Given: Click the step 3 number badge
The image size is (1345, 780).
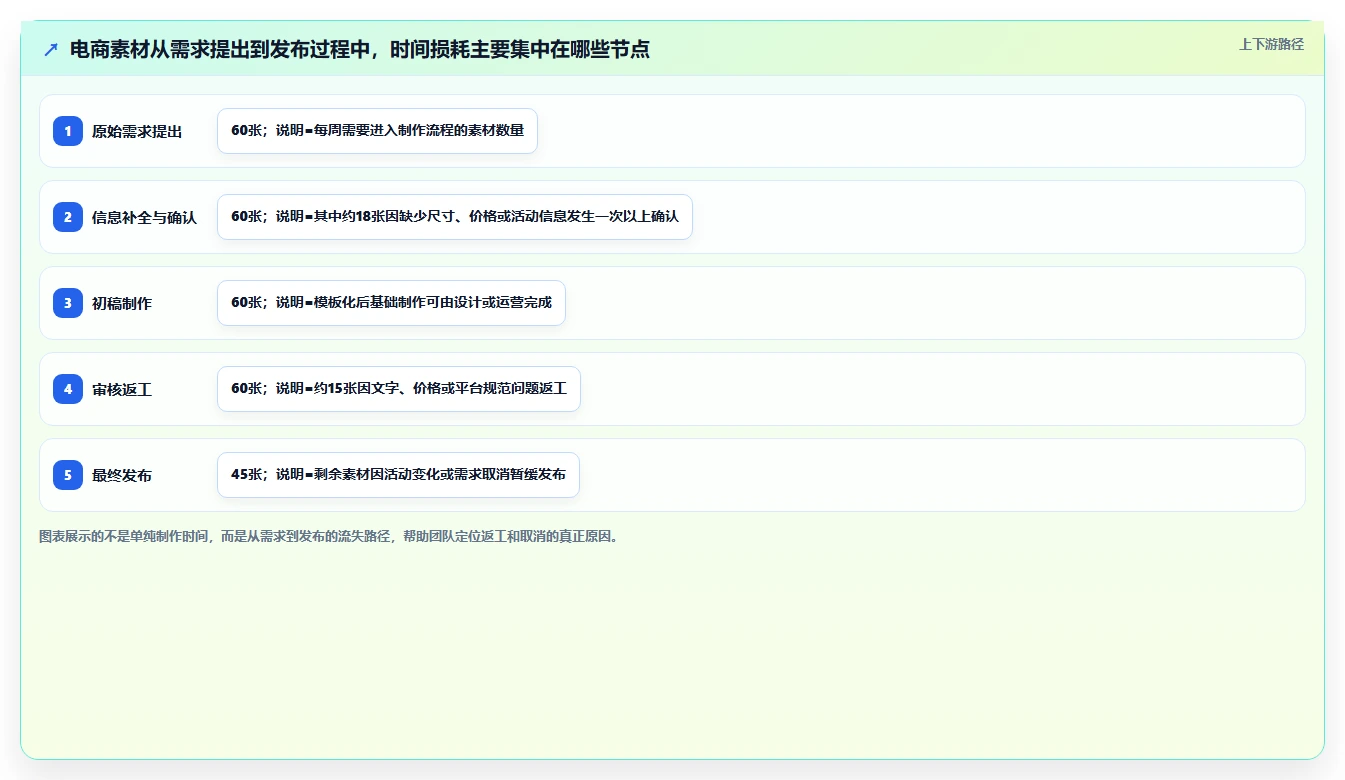Looking at the screenshot, I should coord(68,303).
